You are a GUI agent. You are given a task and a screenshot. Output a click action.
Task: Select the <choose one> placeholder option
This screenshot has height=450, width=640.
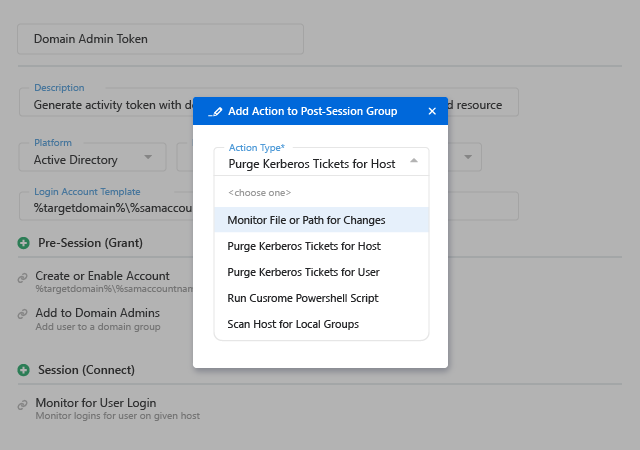pyautogui.click(x=260, y=192)
